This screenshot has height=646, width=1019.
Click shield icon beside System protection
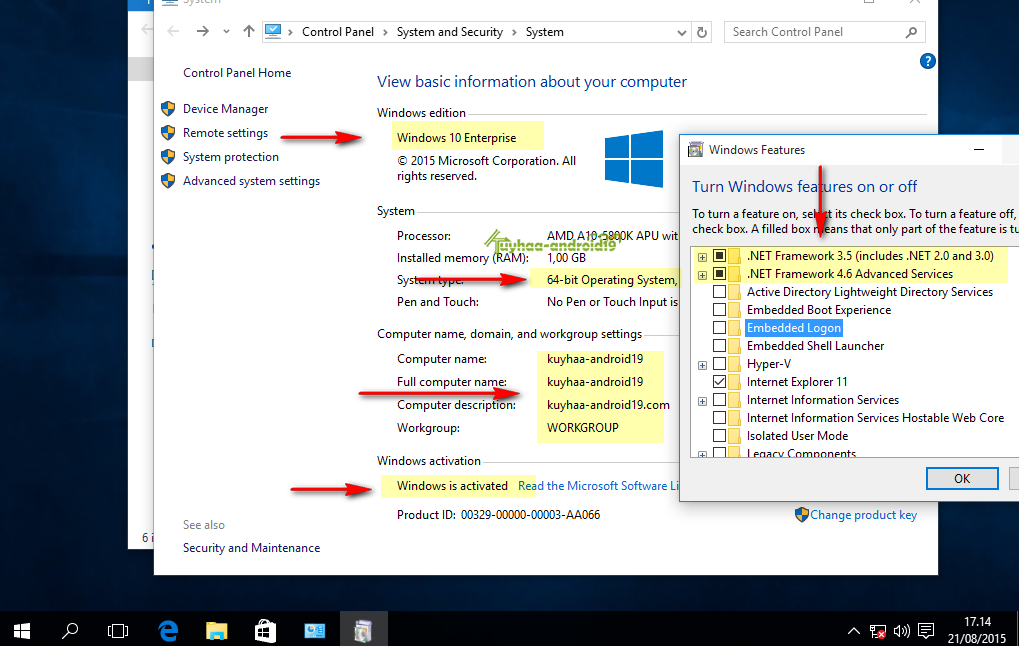168,157
